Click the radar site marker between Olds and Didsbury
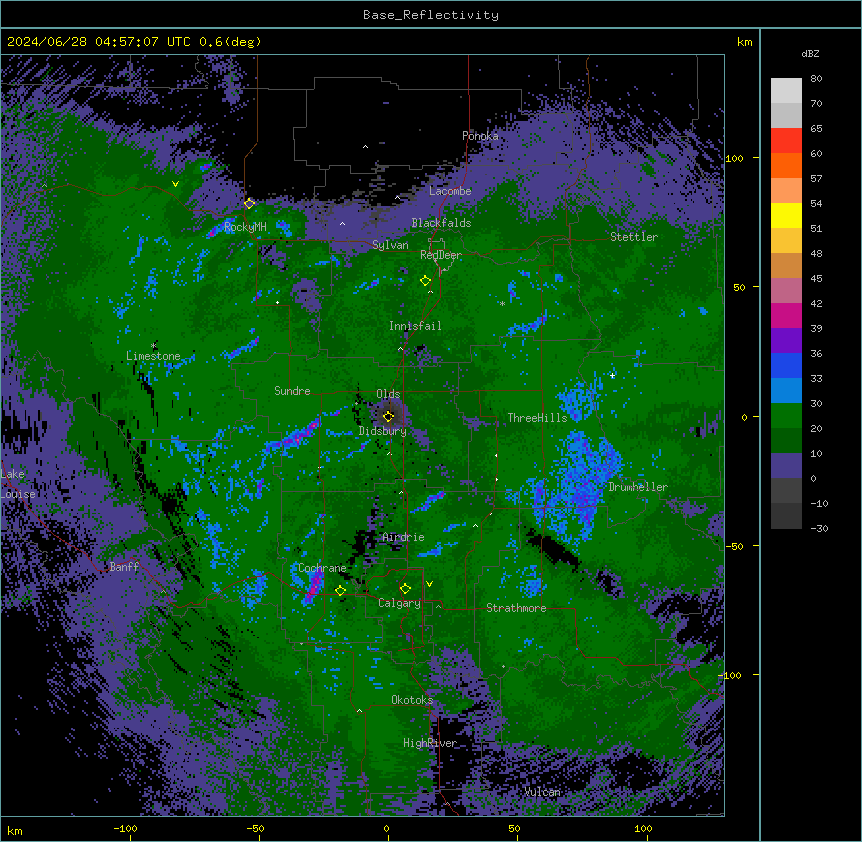 (x=388, y=416)
